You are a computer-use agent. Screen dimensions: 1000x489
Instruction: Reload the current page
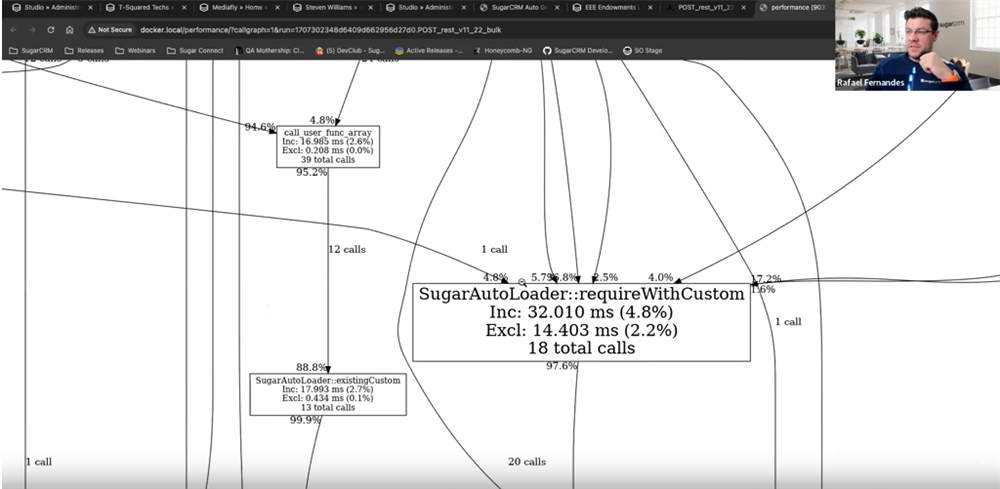tap(50, 30)
